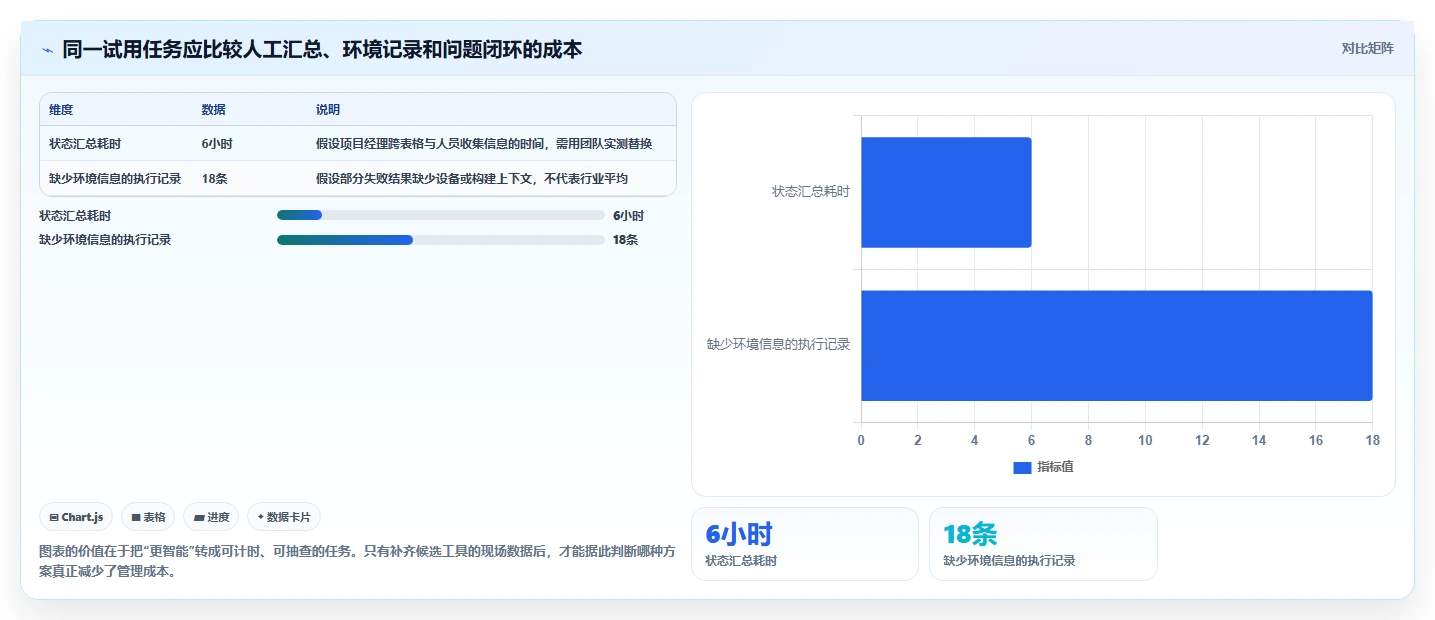The height and width of the screenshot is (620, 1435).
Task: Click the 缺少环境信息的执行记录 progress bar
Action: click(441, 240)
